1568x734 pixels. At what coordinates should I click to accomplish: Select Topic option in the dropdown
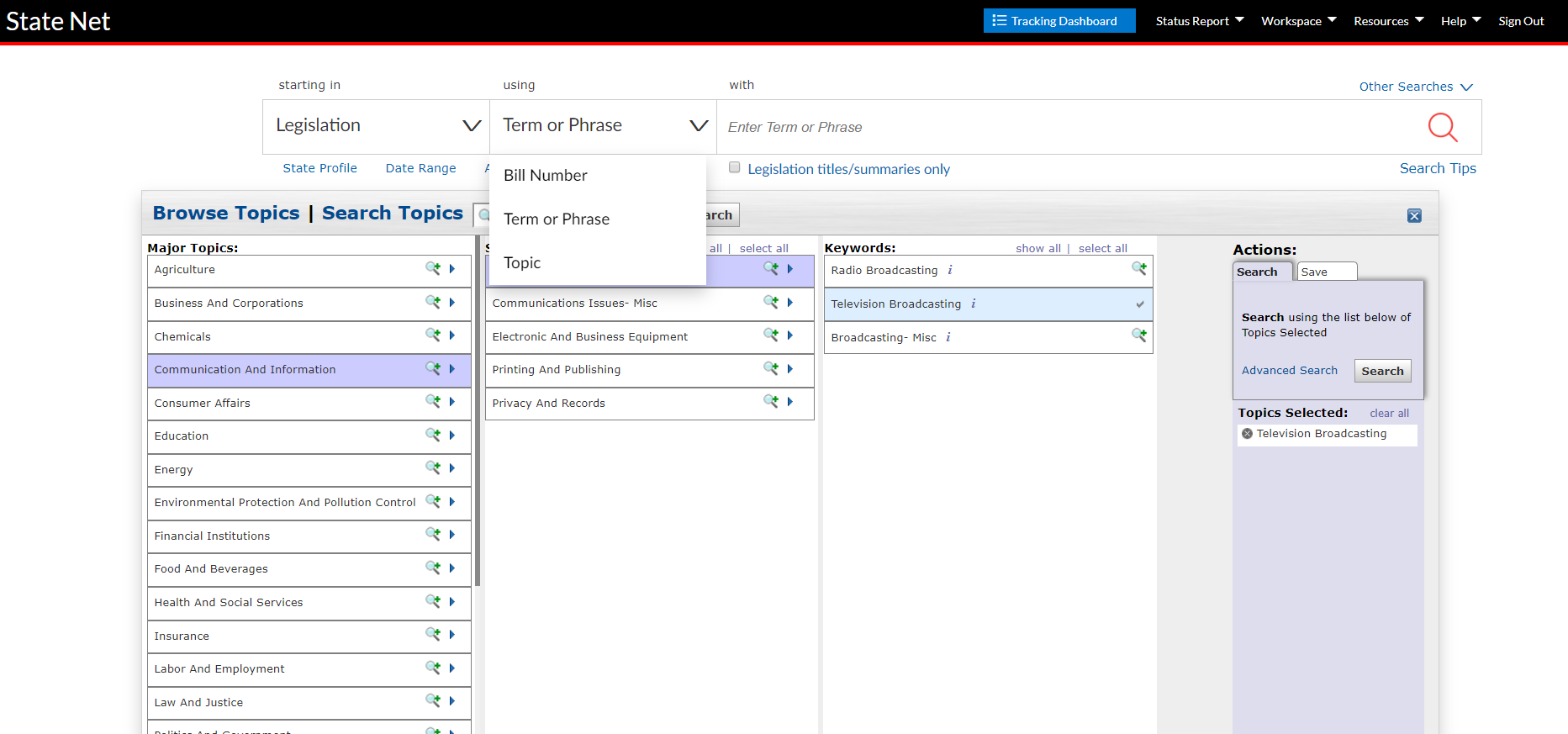point(522,263)
